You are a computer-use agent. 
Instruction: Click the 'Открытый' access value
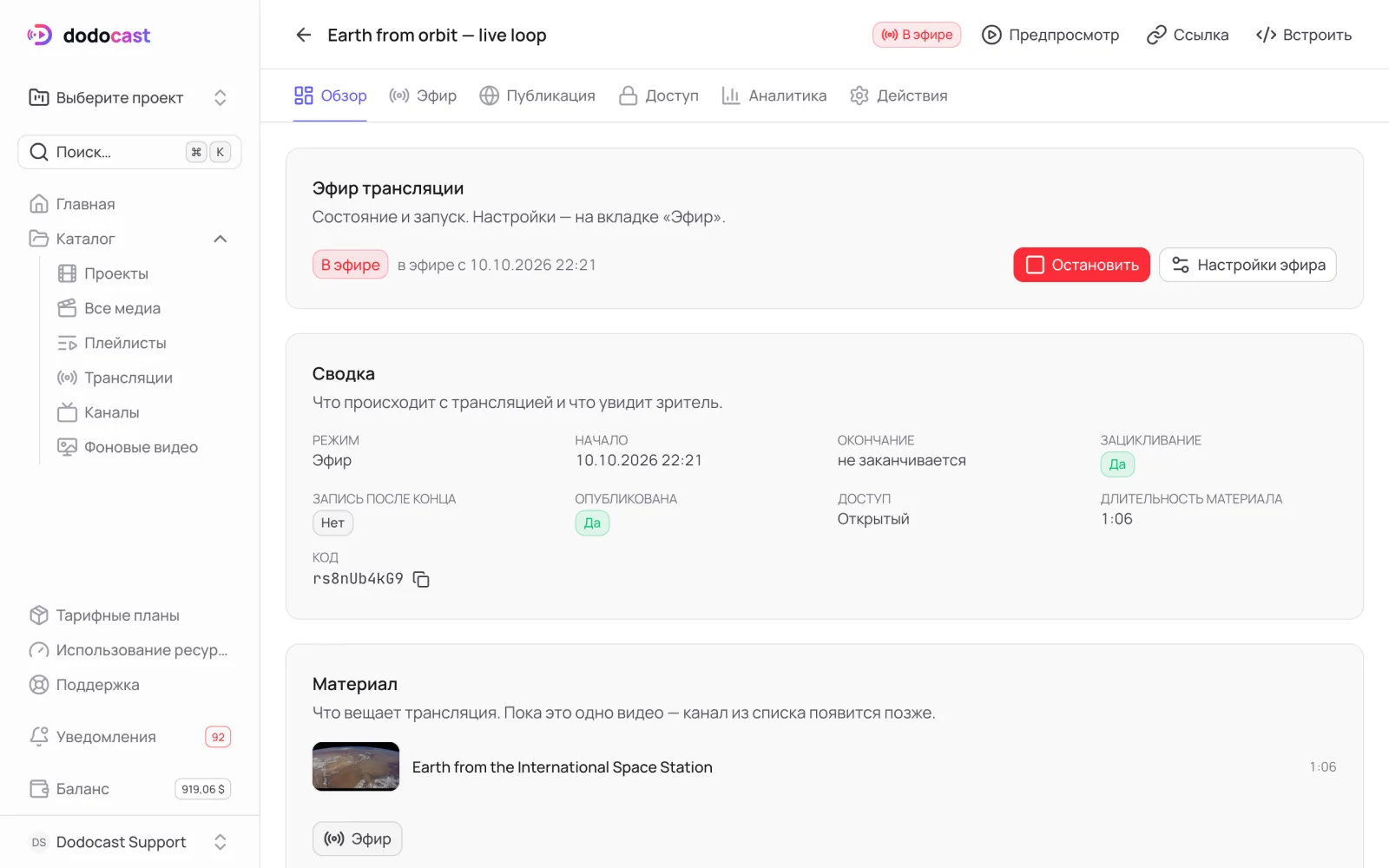[873, 519]
